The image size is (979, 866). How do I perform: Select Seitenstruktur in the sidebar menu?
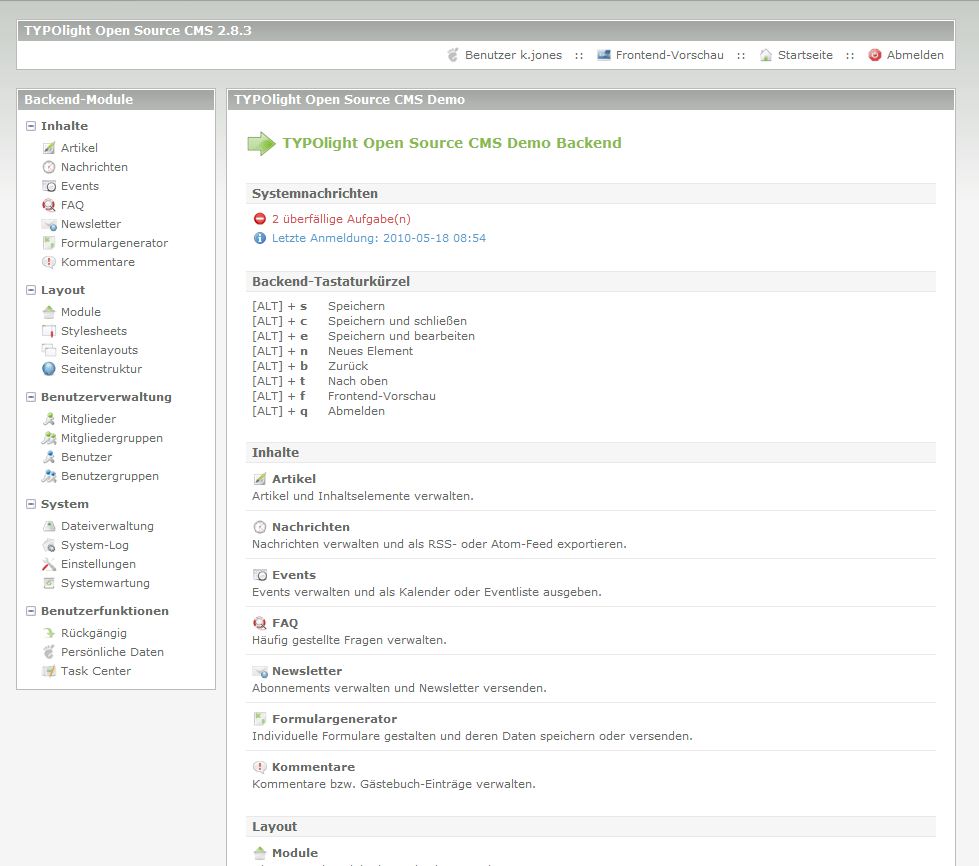[101, 369]
